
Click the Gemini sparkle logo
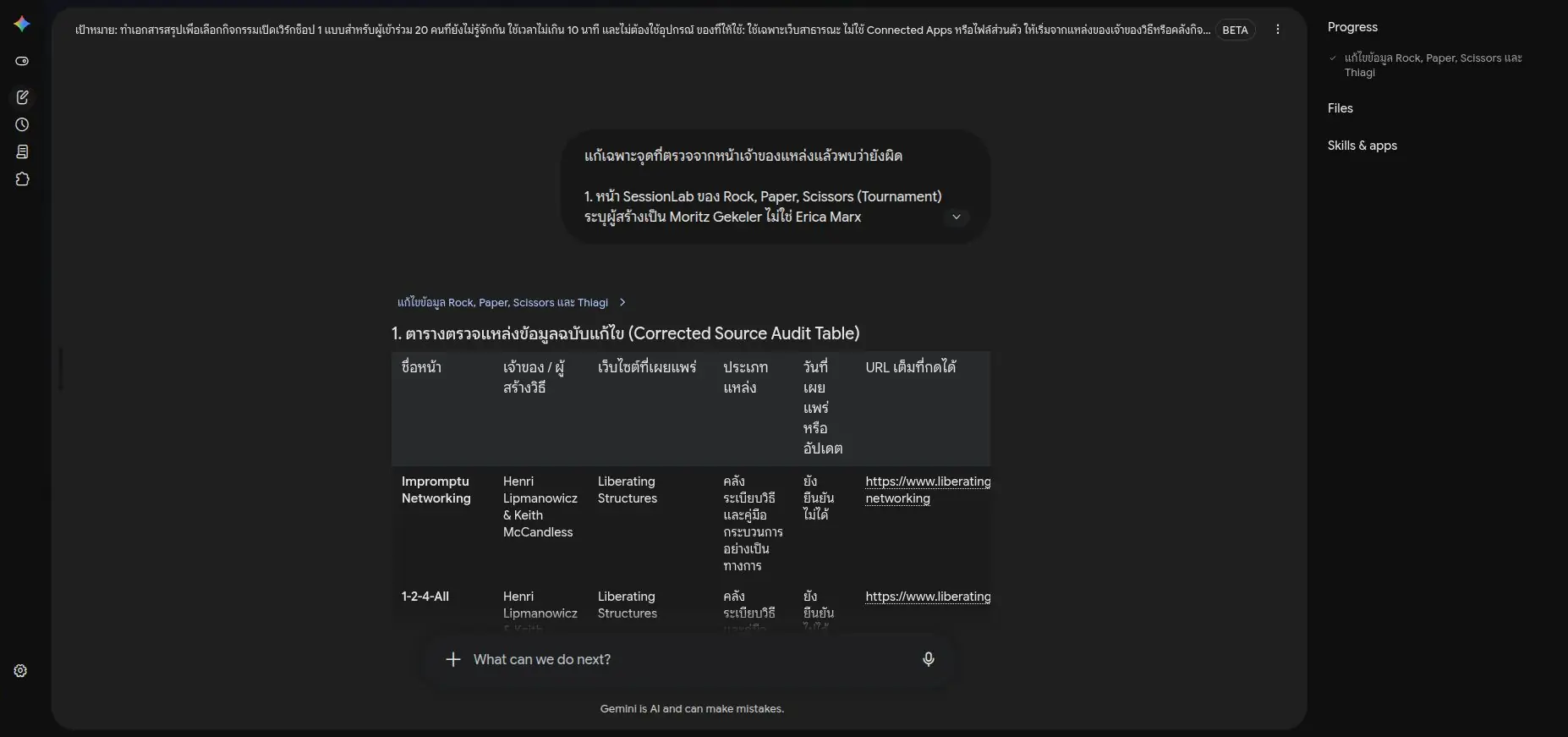click(x=22, y=25)
